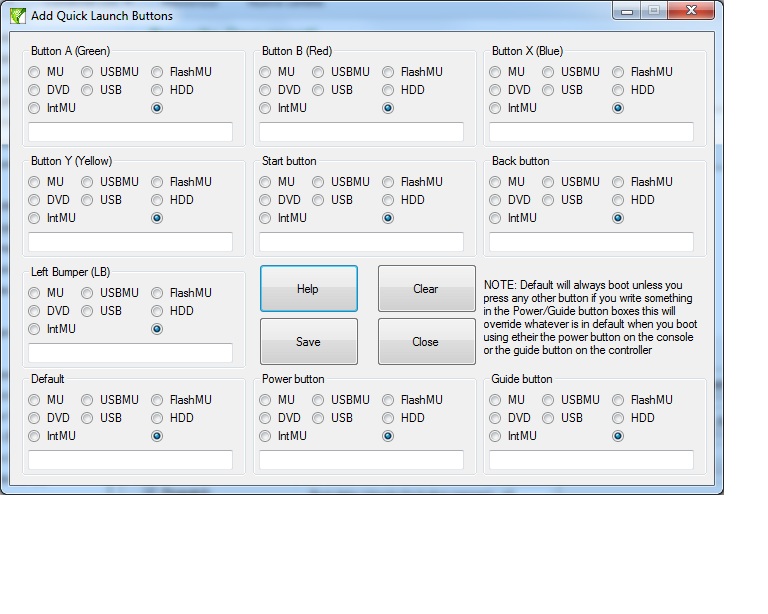Click the Default group text input
Viewport: 768px width, 614px height.
point(130,460)
